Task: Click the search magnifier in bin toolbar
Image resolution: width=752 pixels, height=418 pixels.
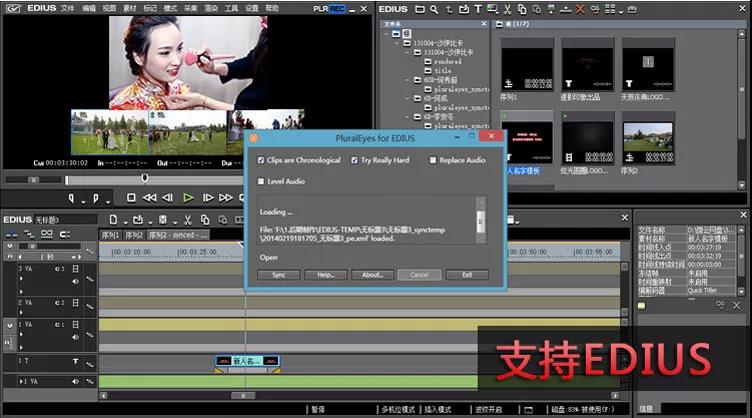Action: [x=434, y=9]
